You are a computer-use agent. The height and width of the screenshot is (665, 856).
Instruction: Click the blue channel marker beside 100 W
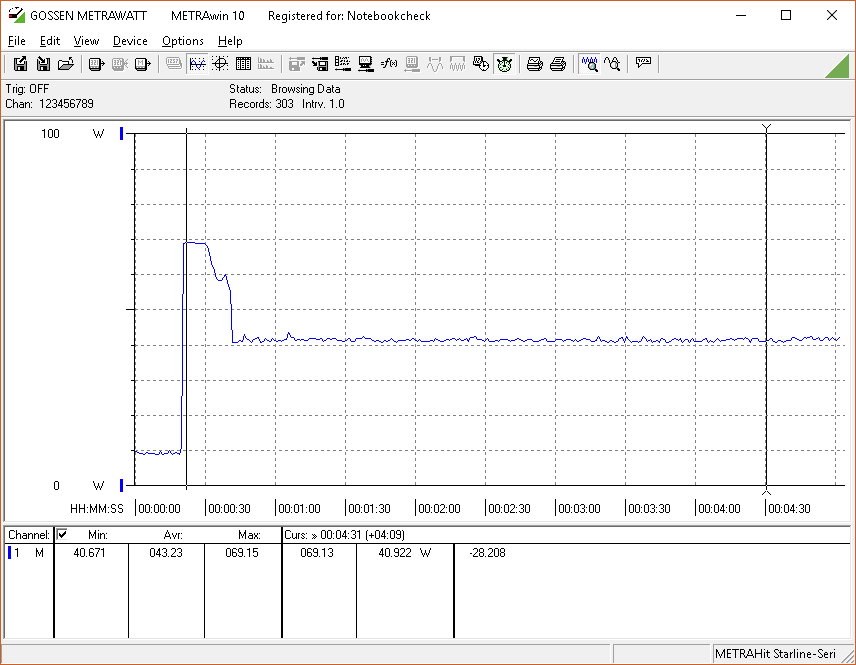click(x=122, y=134)
